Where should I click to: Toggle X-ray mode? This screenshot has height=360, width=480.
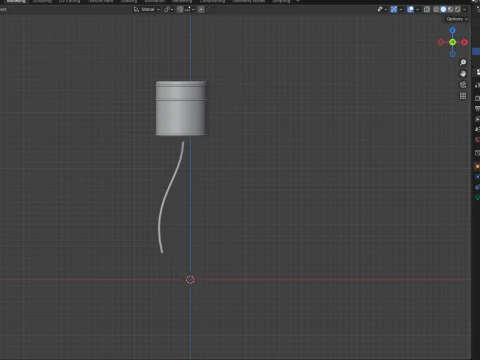tap(427, 9)
